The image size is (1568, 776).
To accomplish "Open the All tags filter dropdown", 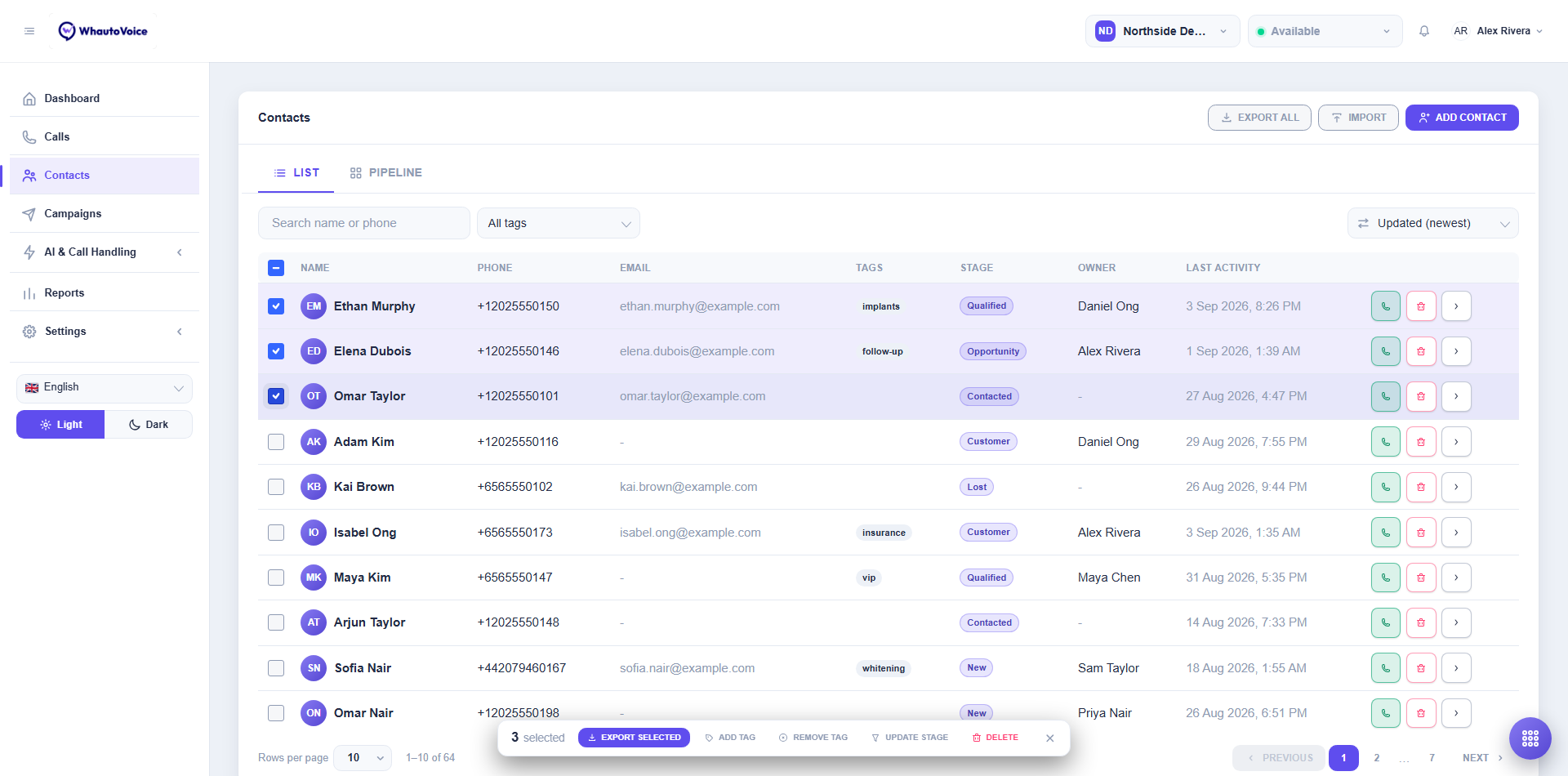I will (x=559, y=223).
